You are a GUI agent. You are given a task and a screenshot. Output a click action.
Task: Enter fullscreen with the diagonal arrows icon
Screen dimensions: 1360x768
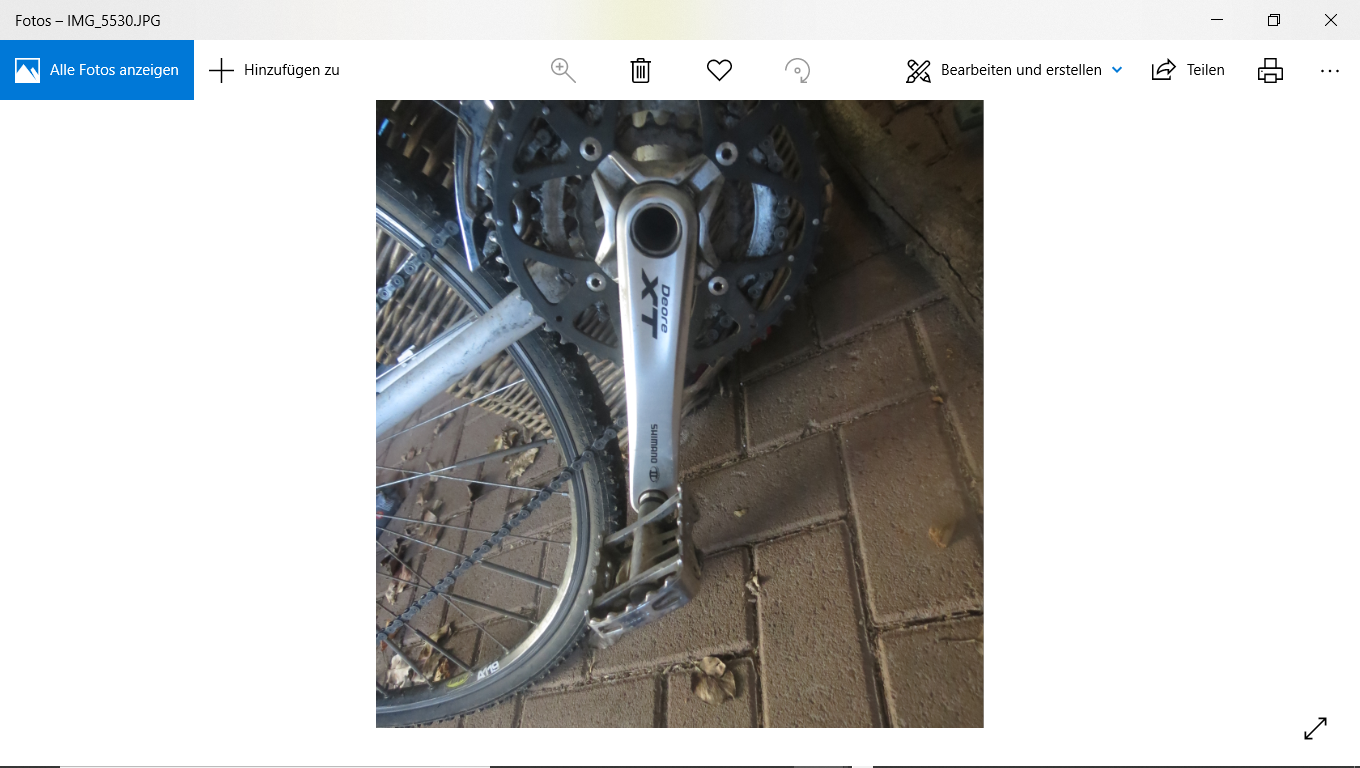[x=1315, y=729]
